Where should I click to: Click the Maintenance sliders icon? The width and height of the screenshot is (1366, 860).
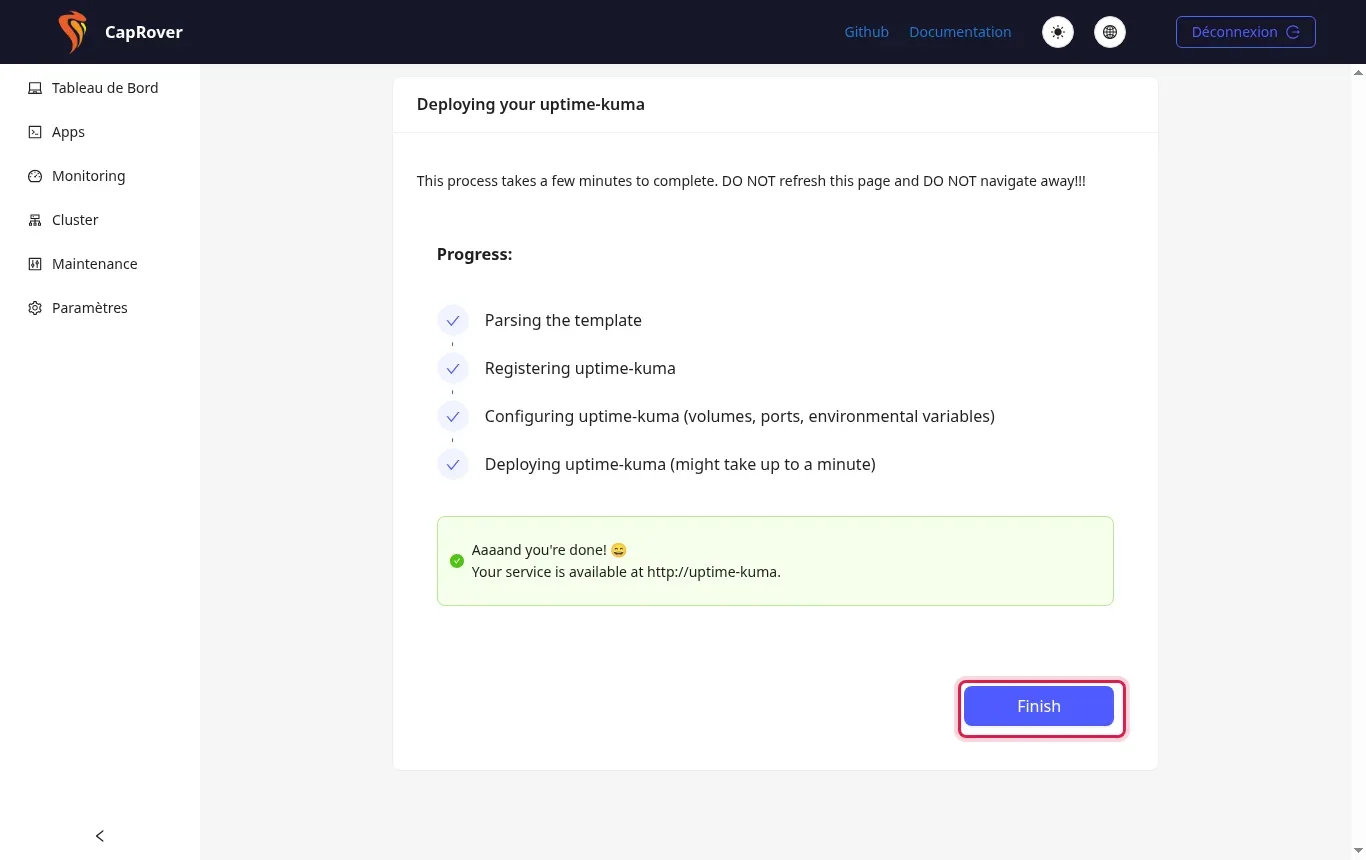(35, 264)
